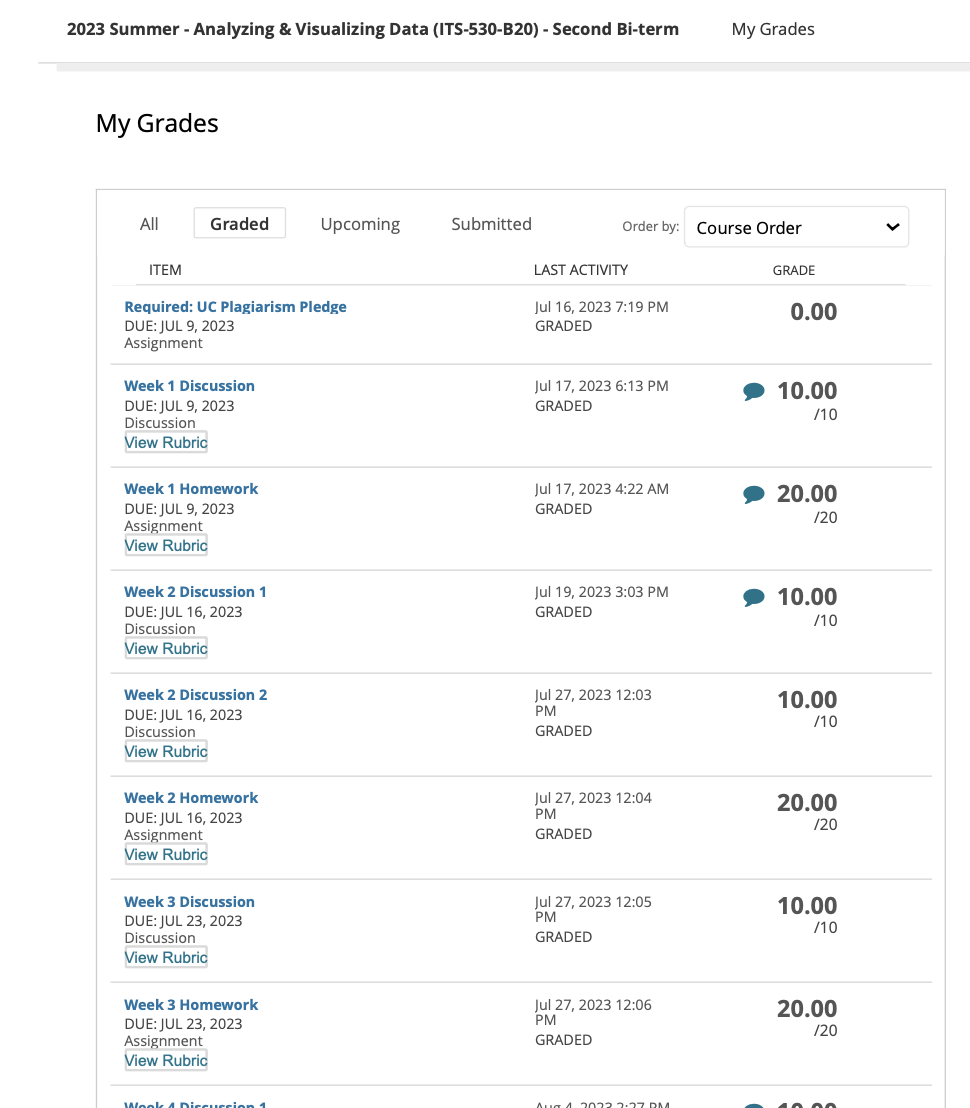Expand the Order by Course Order dropdown

(796, 228)
